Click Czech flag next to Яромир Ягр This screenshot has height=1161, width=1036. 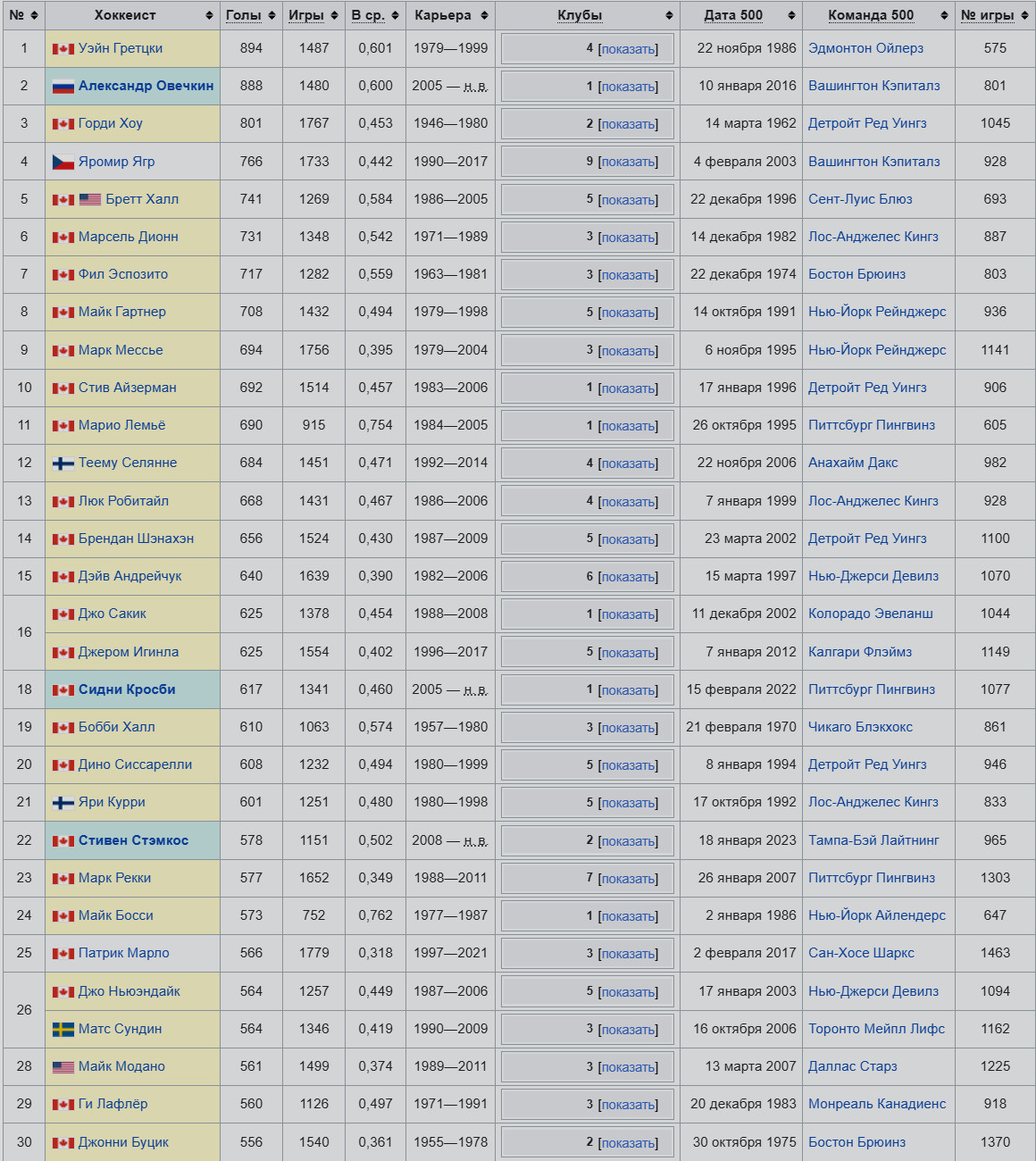pyautogui.click(x=63, y=163)
